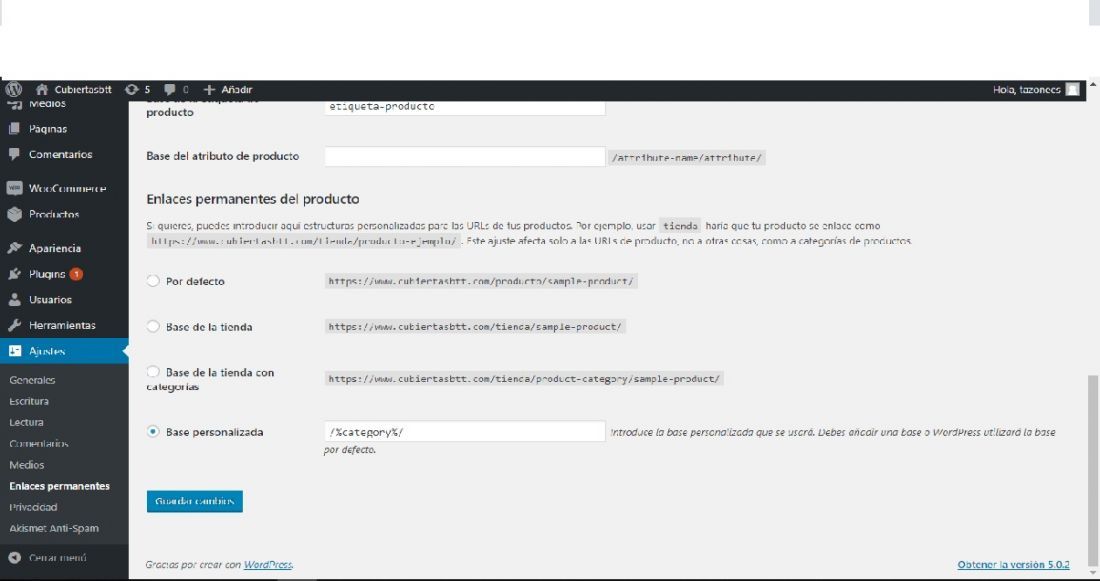Click the Plugins plug icon
1100x581 pixels.
click(14, 274)
